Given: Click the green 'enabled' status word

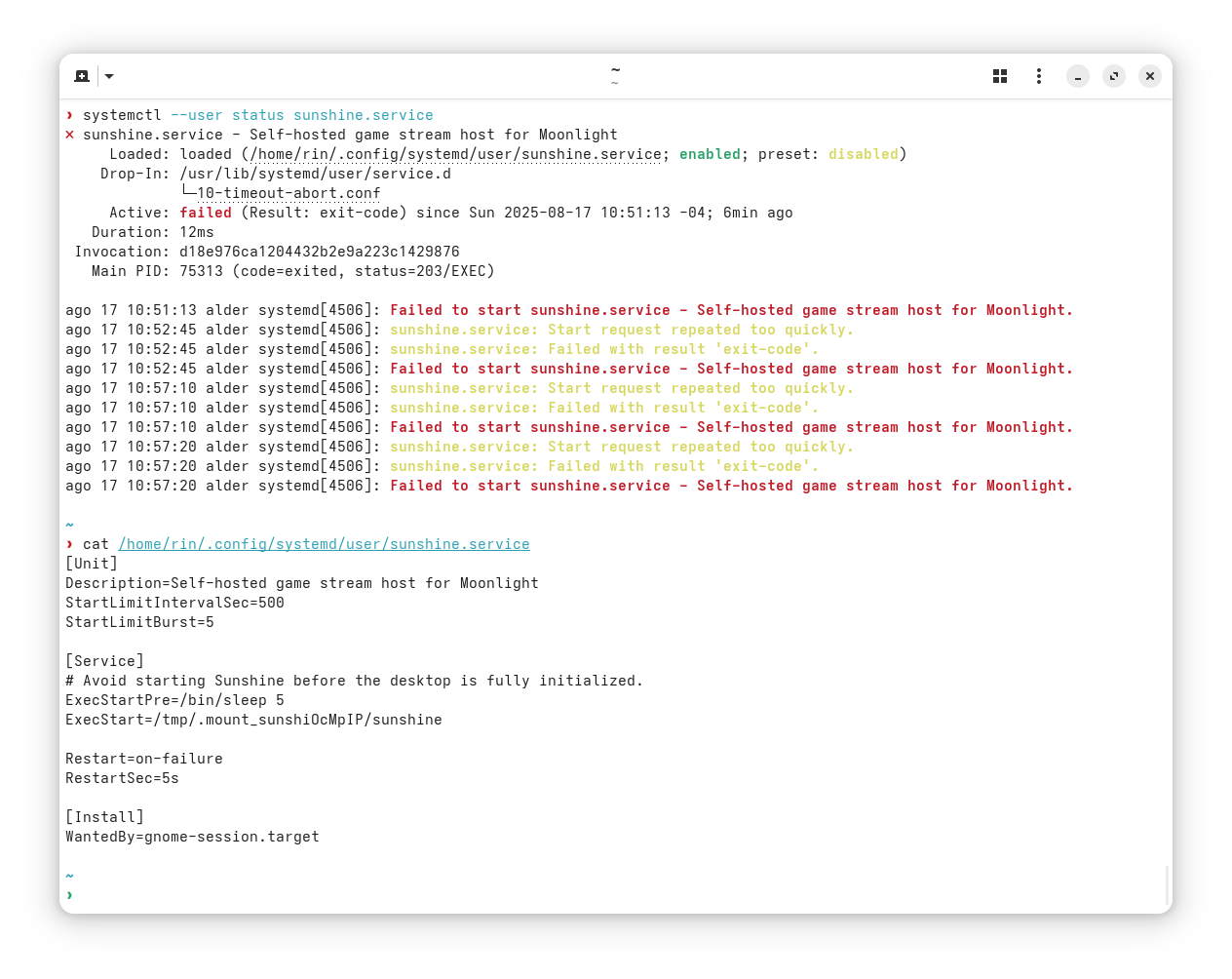Looking at the screenshot, I should 710,154.
